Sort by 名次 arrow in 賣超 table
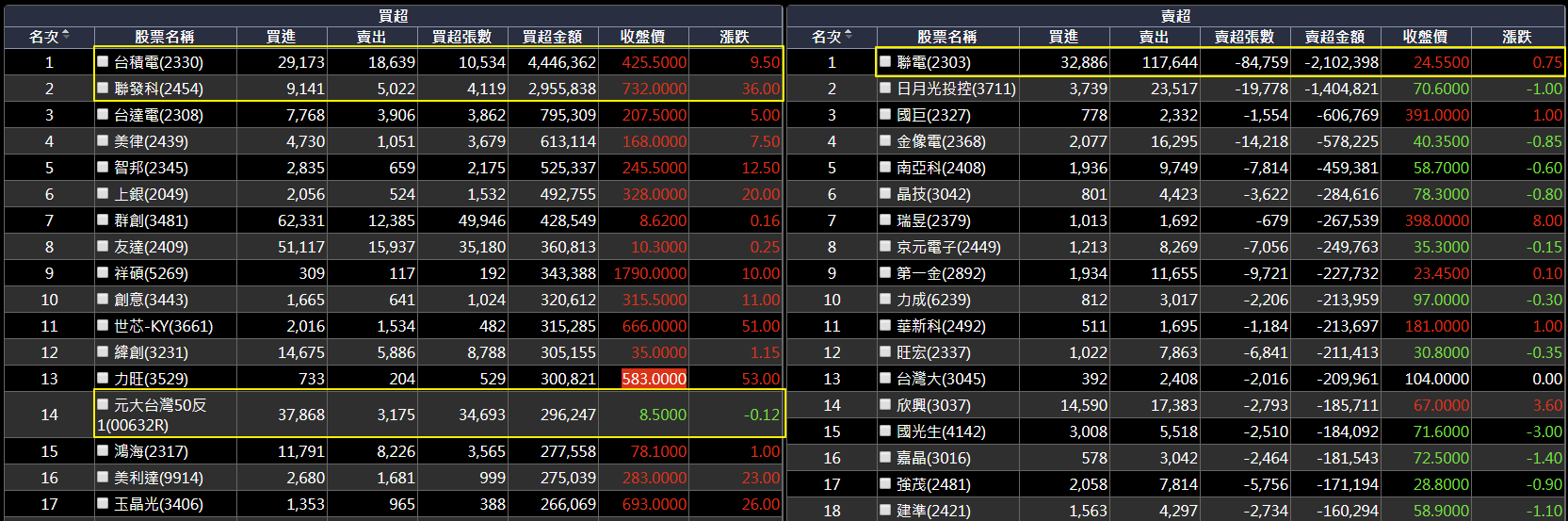 849,36
